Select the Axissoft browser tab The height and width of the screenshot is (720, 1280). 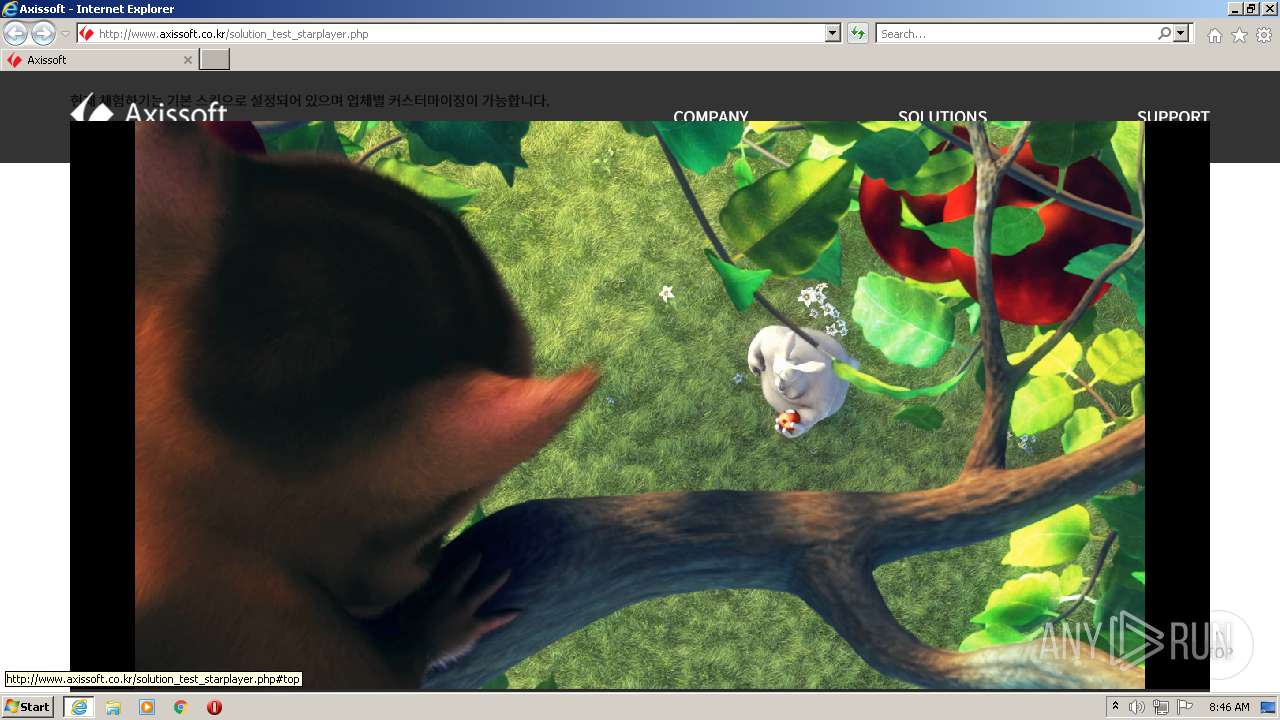point(99,60)
